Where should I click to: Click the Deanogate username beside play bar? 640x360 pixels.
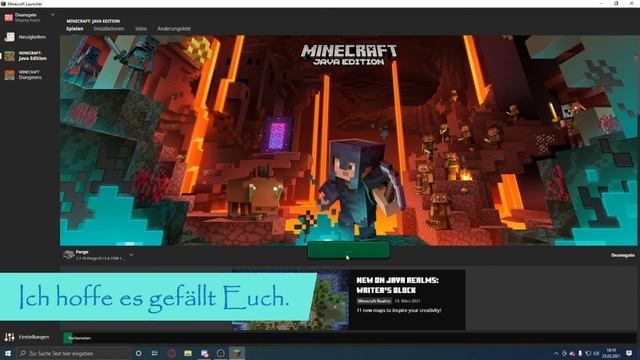(623, 255)
